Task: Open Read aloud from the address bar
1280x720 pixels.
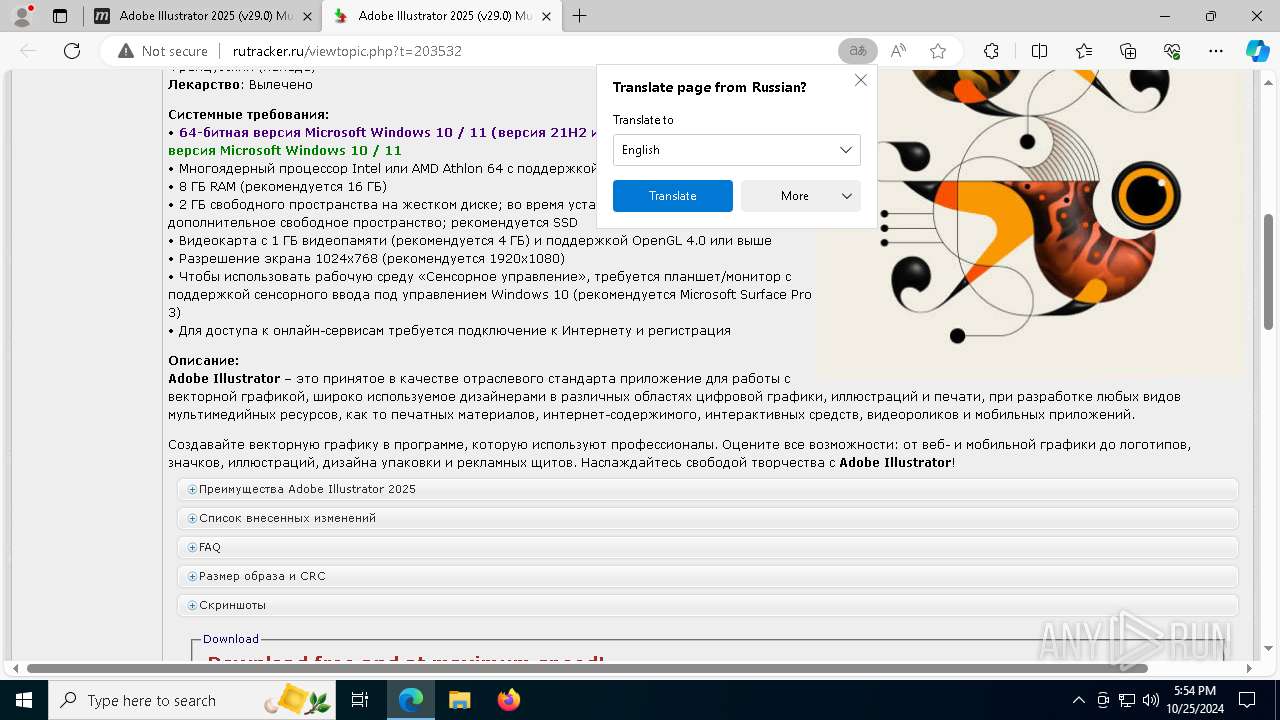Action: (x=898, y=51)
